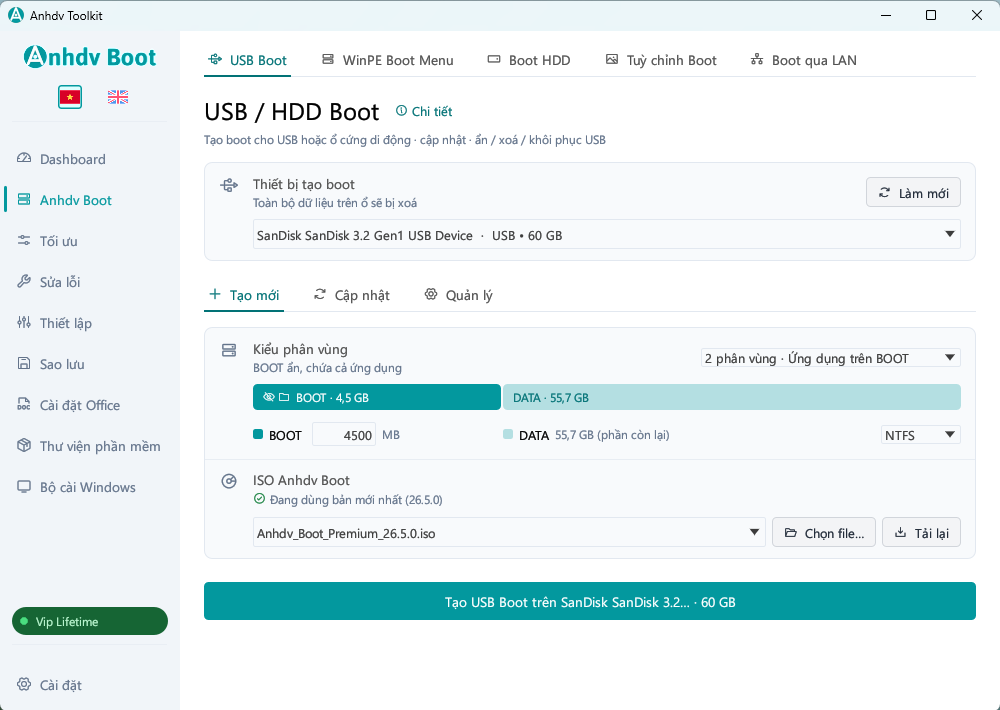The height and width of the screenshot is (710, 1000).
Task: Switch language to Vietnamese flag
Action: coord(70,97)
